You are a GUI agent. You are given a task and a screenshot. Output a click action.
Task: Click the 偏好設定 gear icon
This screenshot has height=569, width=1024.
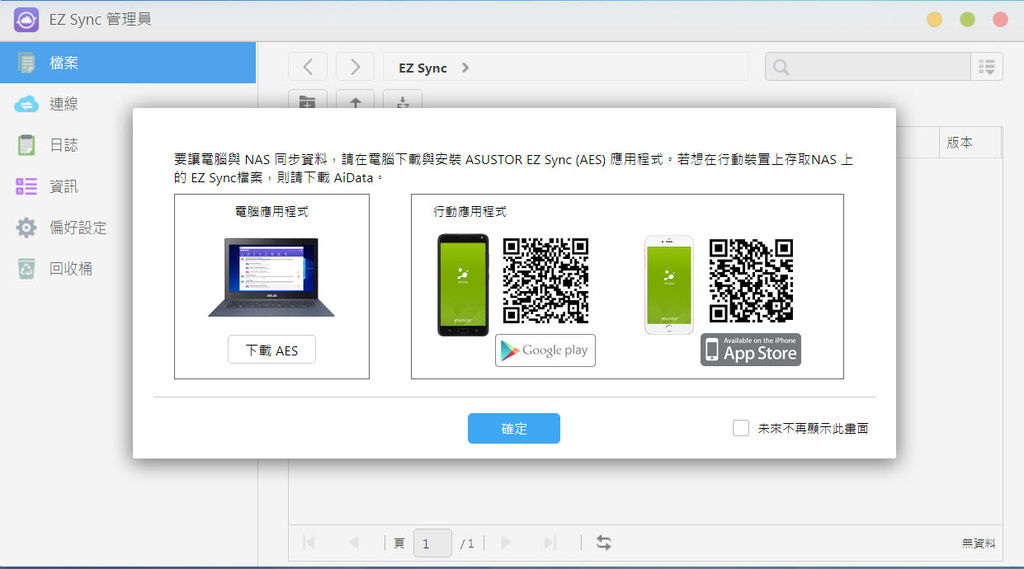pyautogui.click(x=26, y=227)
